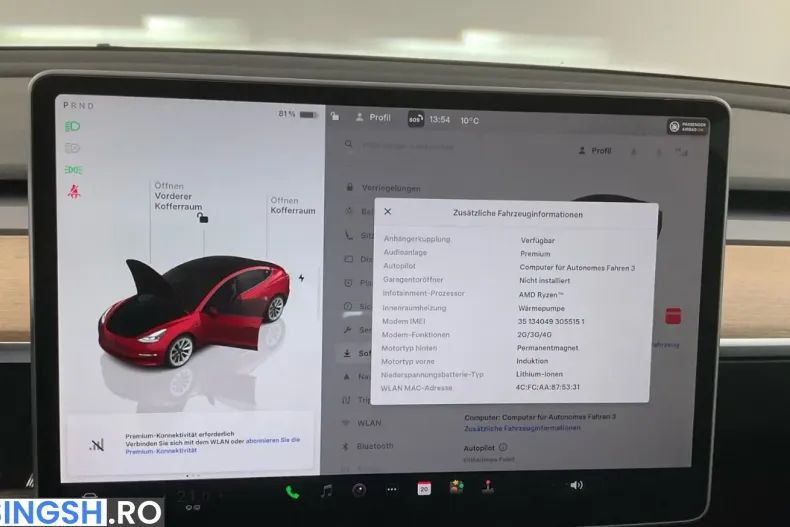Screen dimensions: 790x527
Task: Select the 'Permanentmagnet' value
Action: tap(547, 348)
